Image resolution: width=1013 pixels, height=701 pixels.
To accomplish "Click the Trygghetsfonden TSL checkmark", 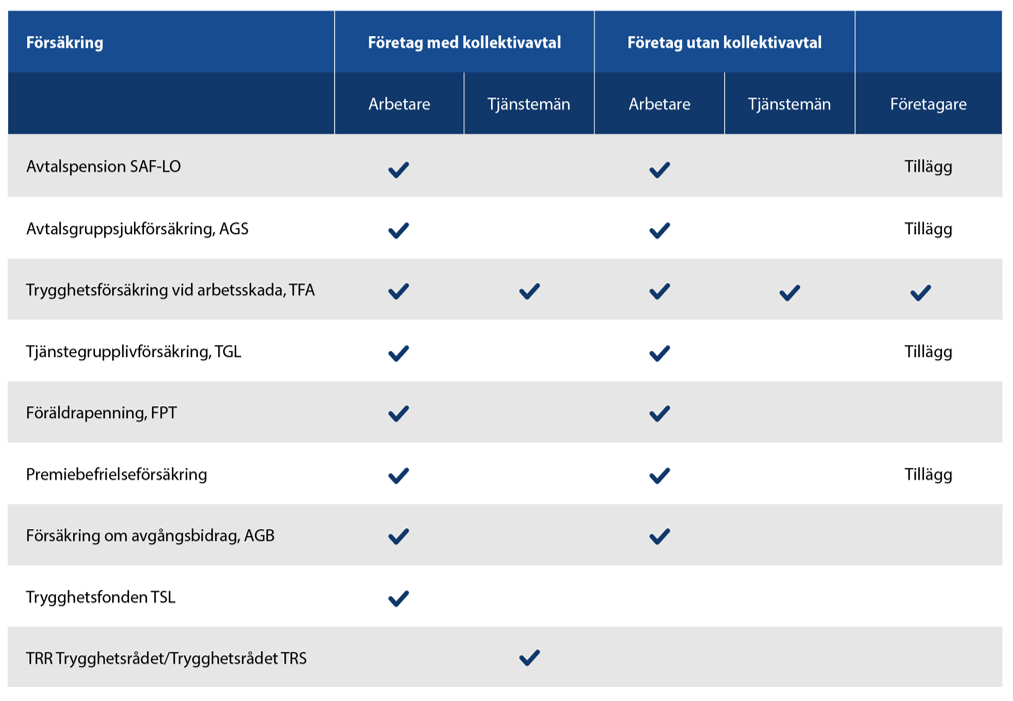I will tap(398, 598).
